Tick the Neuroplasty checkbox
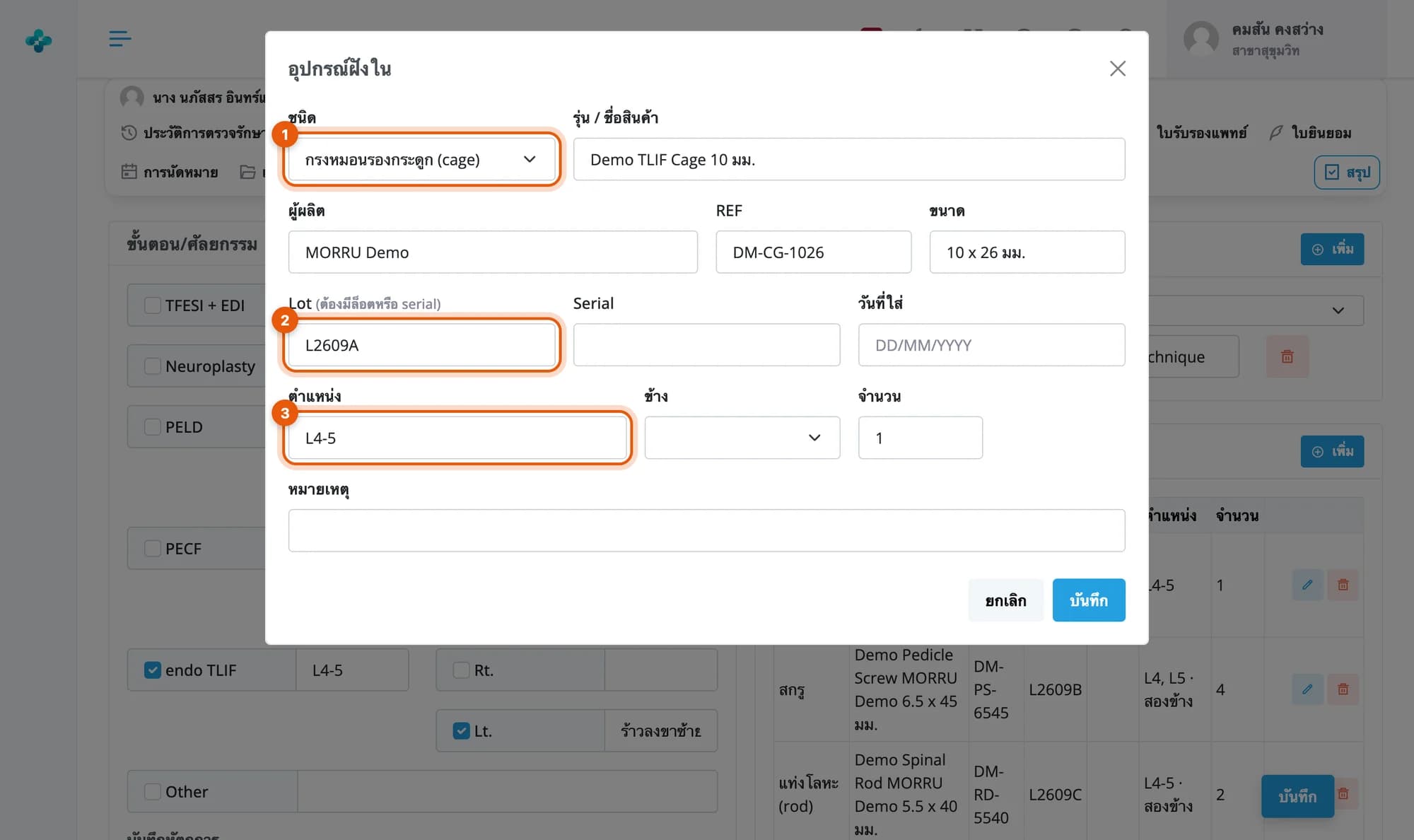This screenshot has width=1414, height=840. click(x=152, y=366)
